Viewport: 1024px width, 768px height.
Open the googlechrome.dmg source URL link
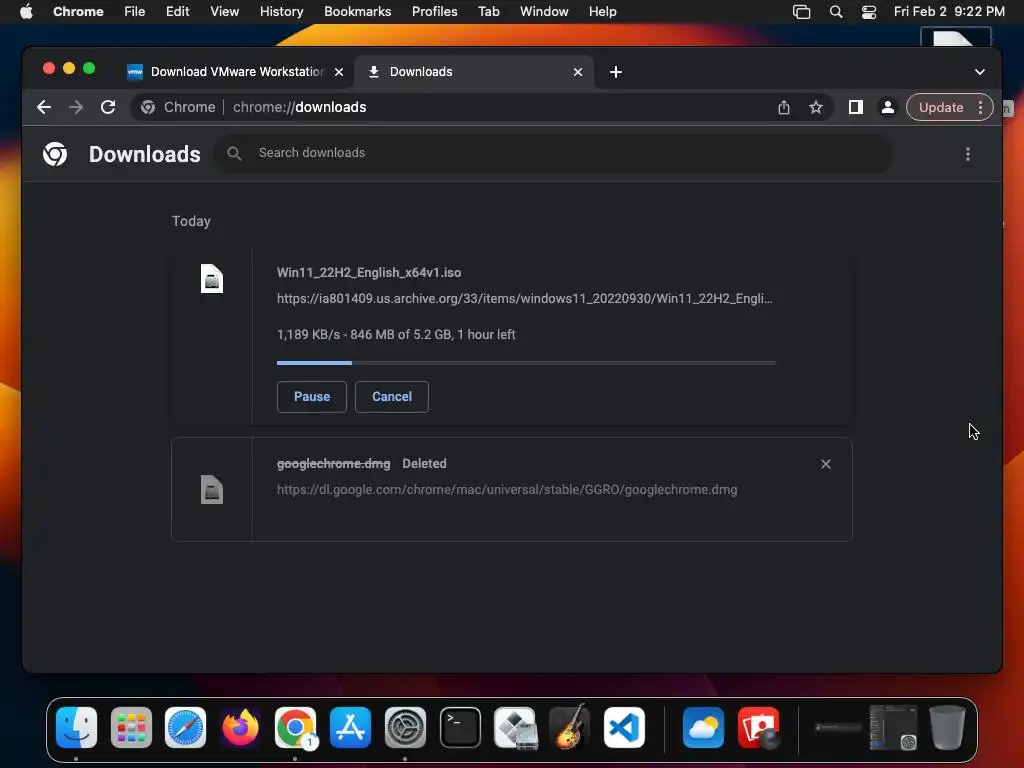point(507,490)
